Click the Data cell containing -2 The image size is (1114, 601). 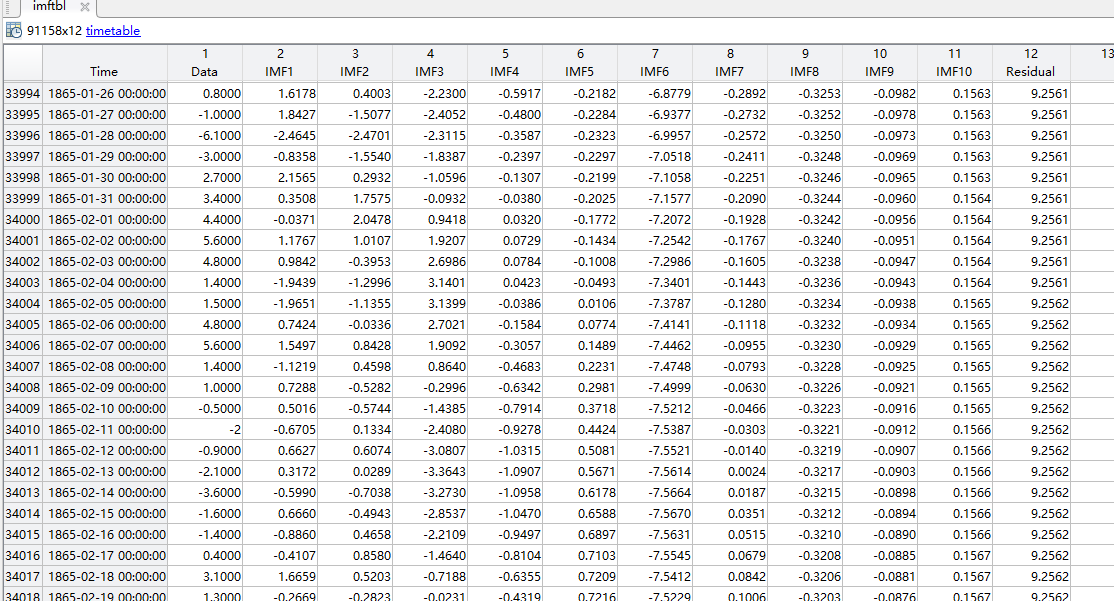pos(204,429)
